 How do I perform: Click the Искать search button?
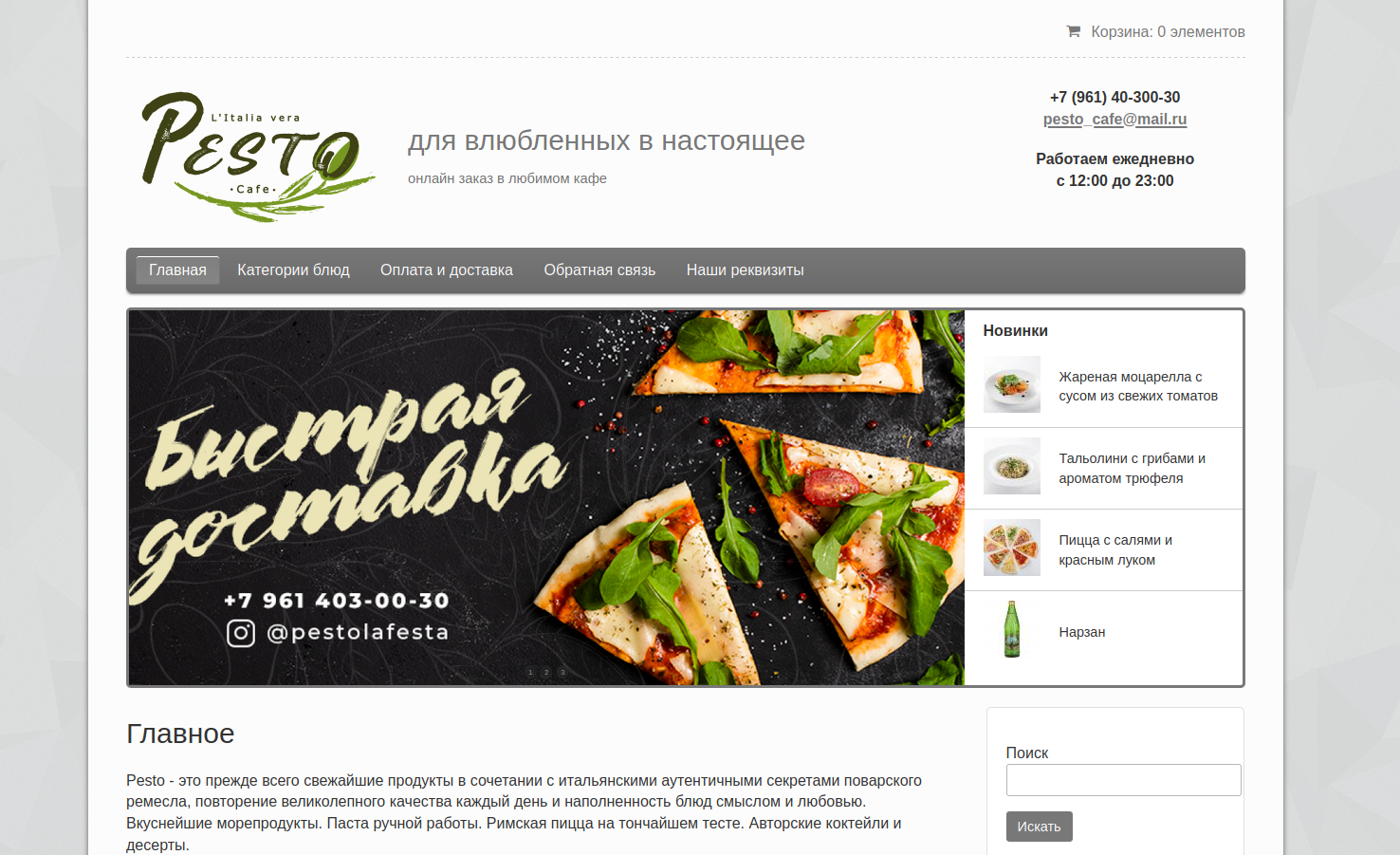pyautogui.click(x=1039, y=827)
